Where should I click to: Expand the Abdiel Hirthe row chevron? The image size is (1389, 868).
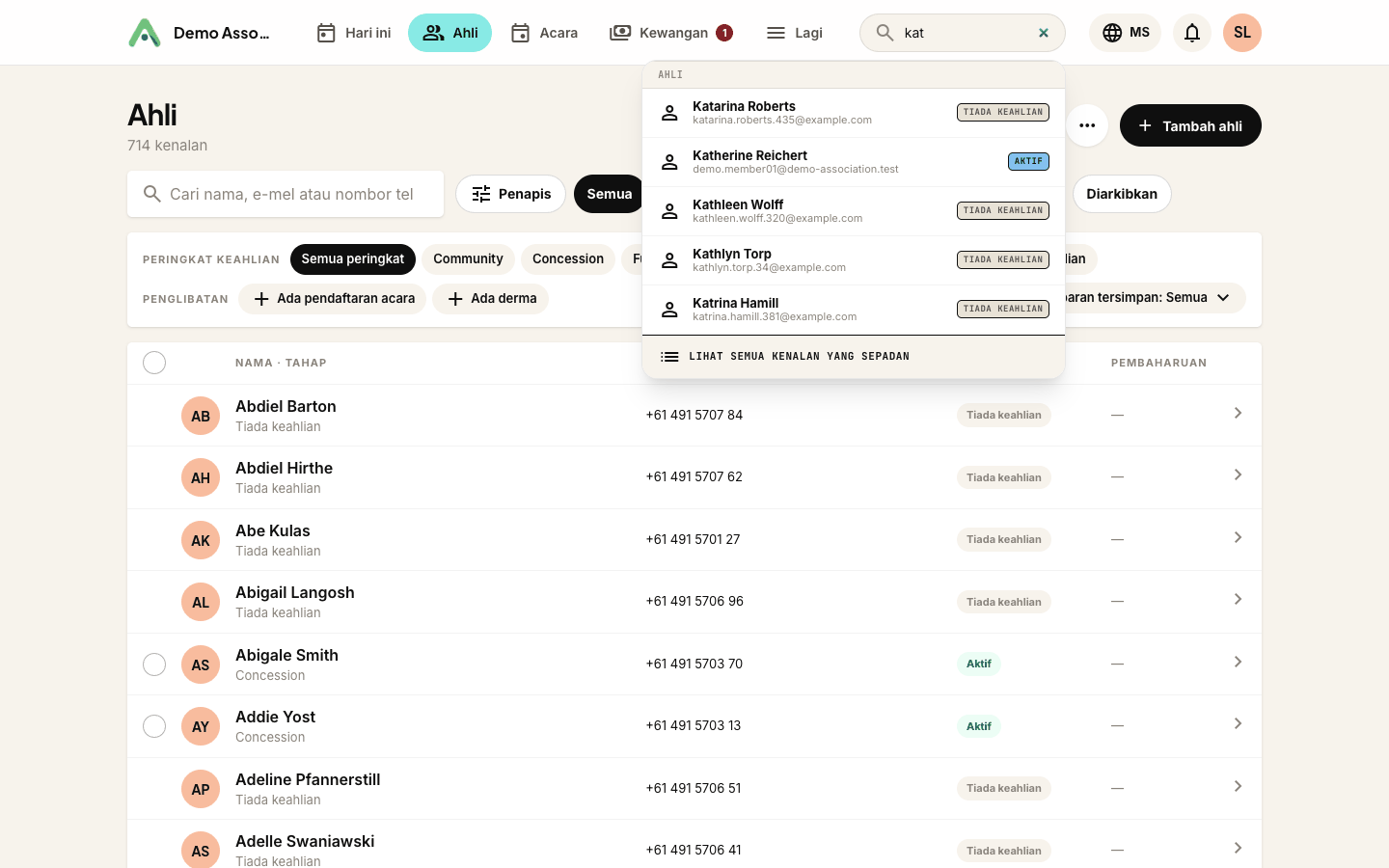[1238, 475]
